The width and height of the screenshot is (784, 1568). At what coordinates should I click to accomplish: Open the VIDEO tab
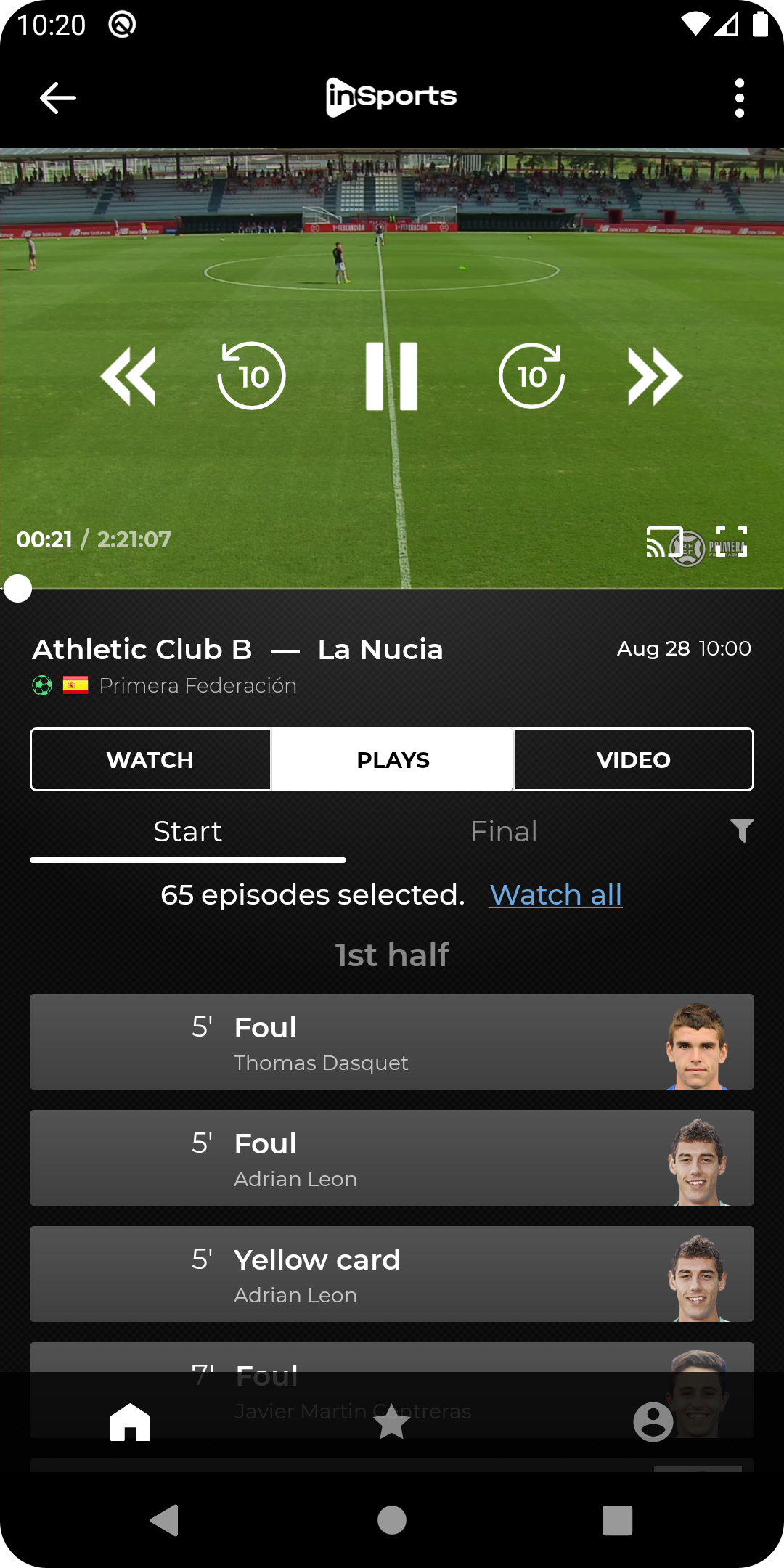pyautogui.click(x=633, y=760)
